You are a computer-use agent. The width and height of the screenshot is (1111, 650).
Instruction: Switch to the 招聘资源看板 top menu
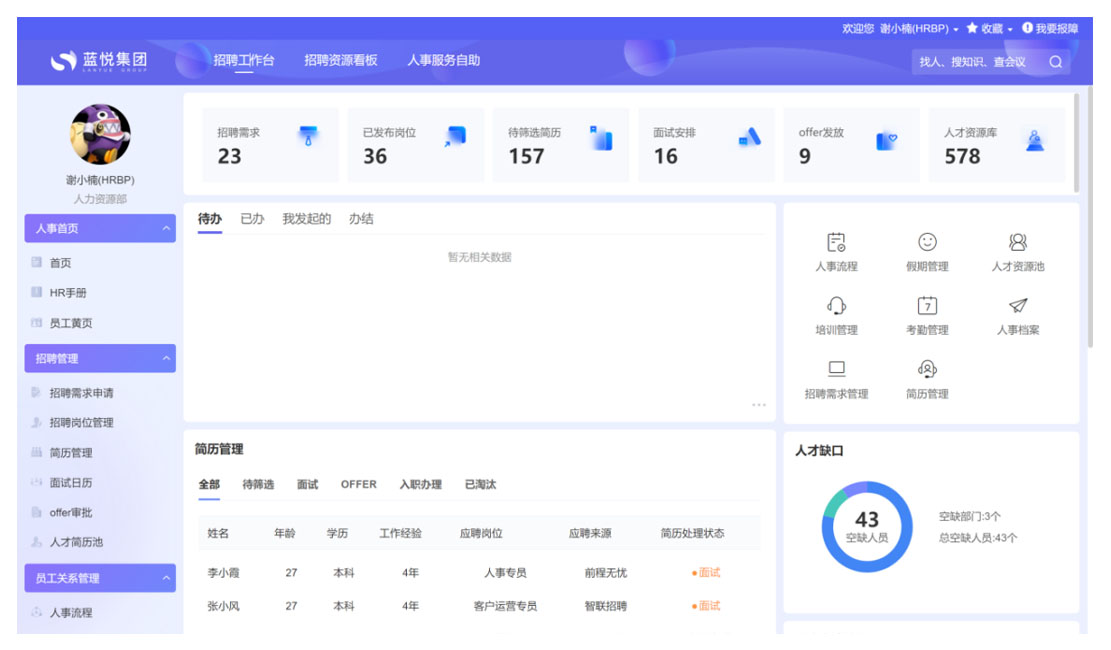pos(341,61)
